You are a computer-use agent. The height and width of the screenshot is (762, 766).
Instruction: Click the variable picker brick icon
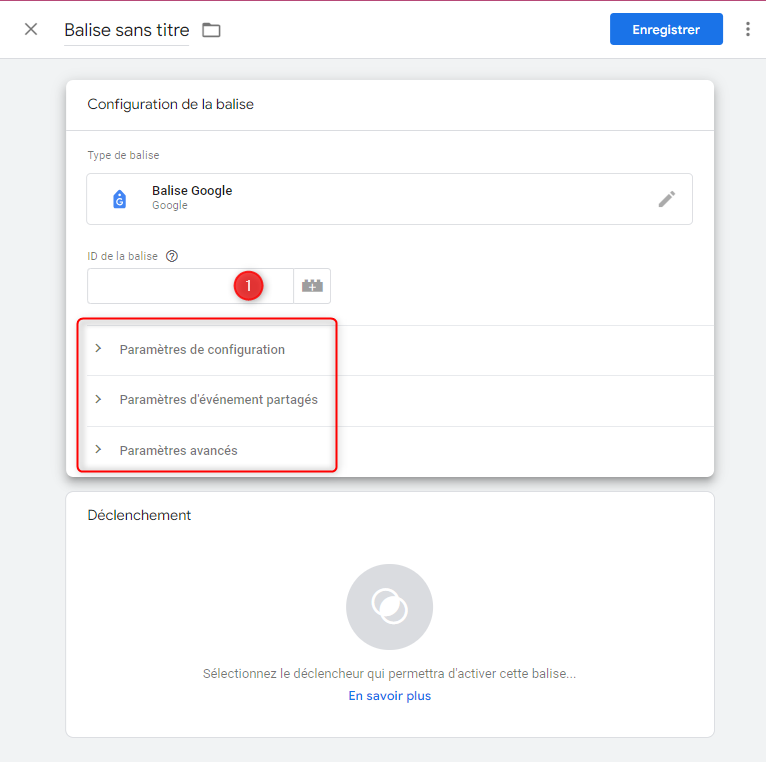click(x=312, y=286)
